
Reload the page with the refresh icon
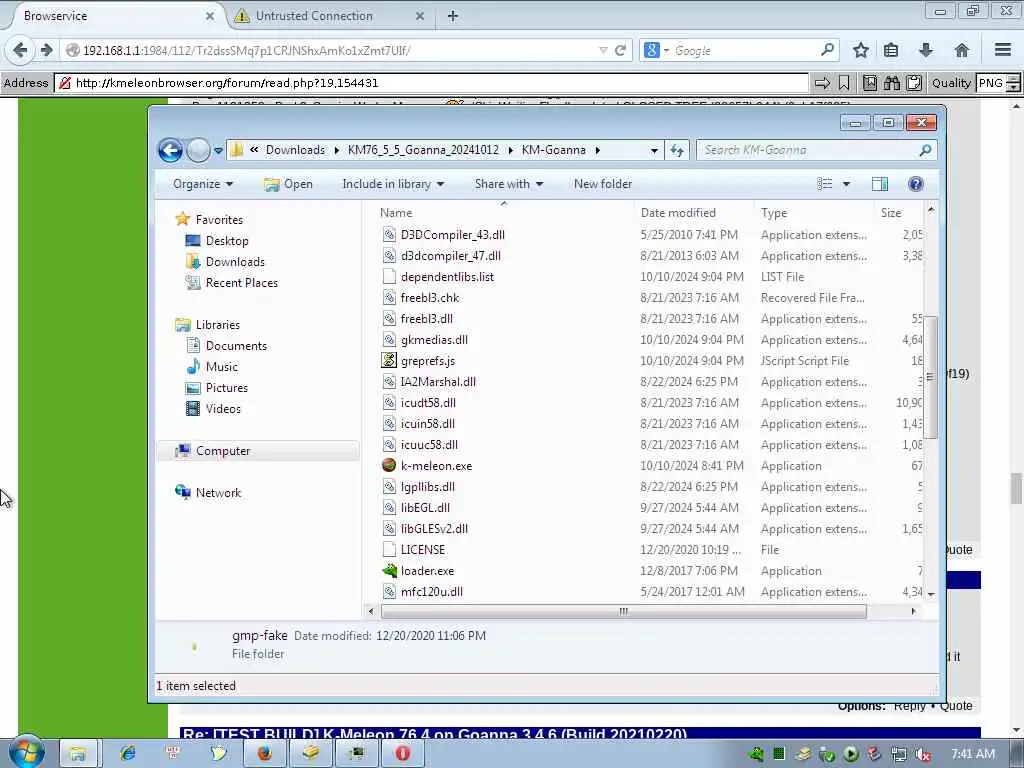point(620,50)
